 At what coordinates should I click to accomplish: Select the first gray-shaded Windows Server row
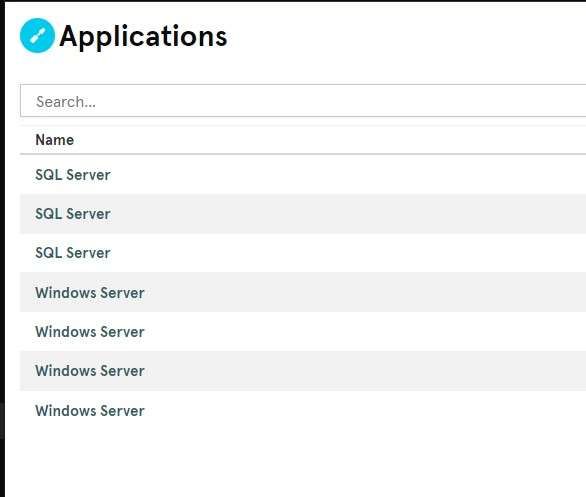click(x=303, y=292)
